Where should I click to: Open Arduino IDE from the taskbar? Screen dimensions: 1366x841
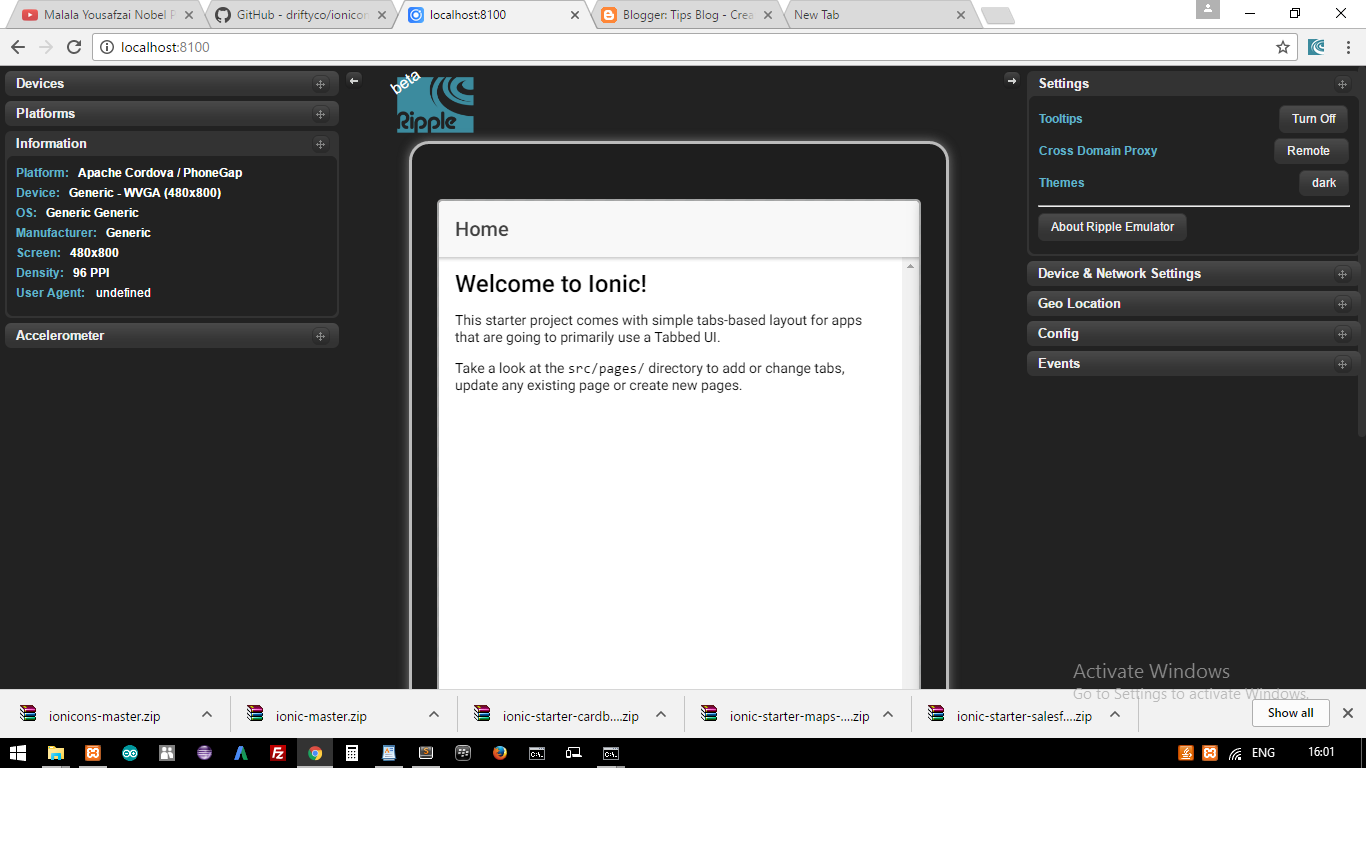click(x=130, y=753)
